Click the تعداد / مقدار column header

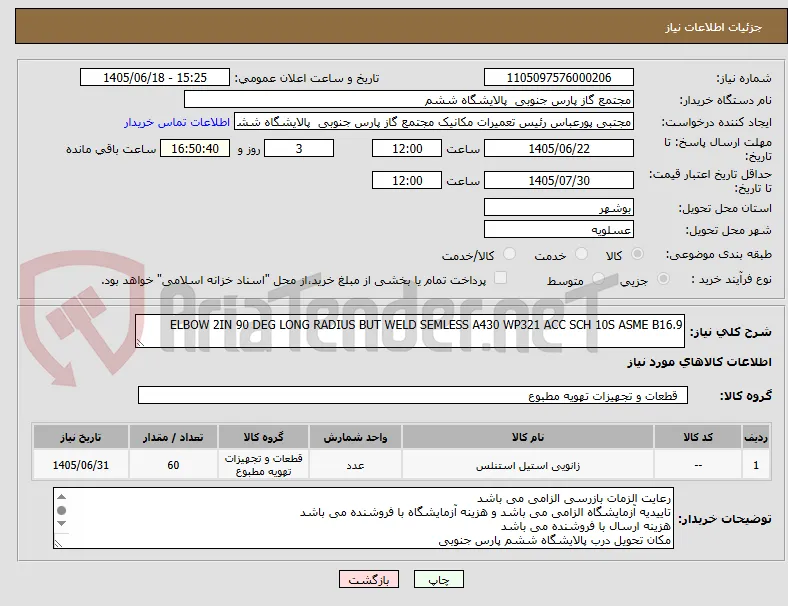click(173, 437)
